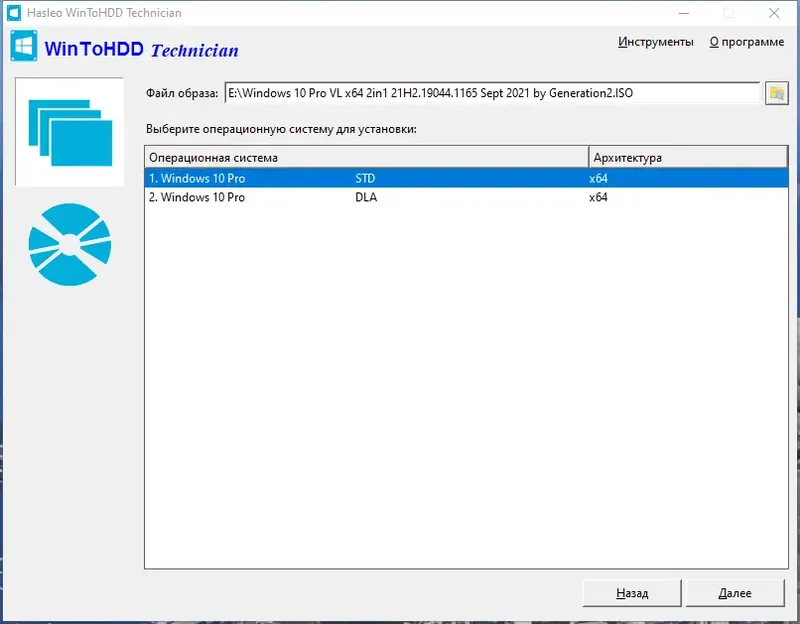
Task: Click the Операционная система column header
Action: coord(367,158)
